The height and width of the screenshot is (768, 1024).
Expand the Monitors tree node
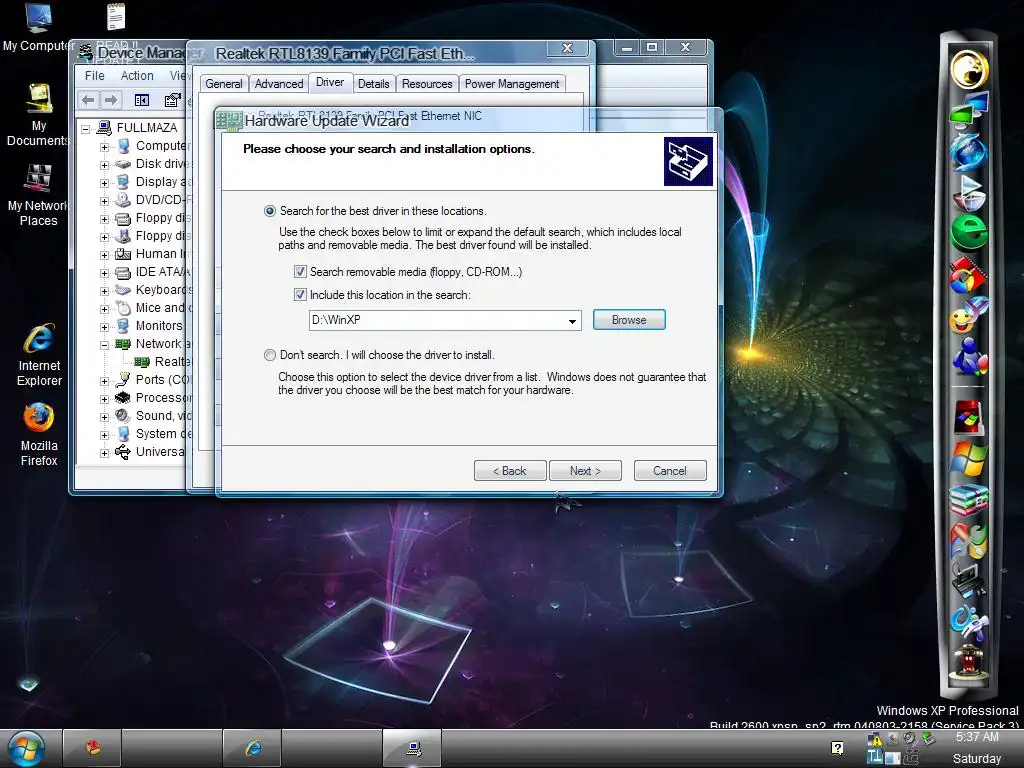click(104, 327)
